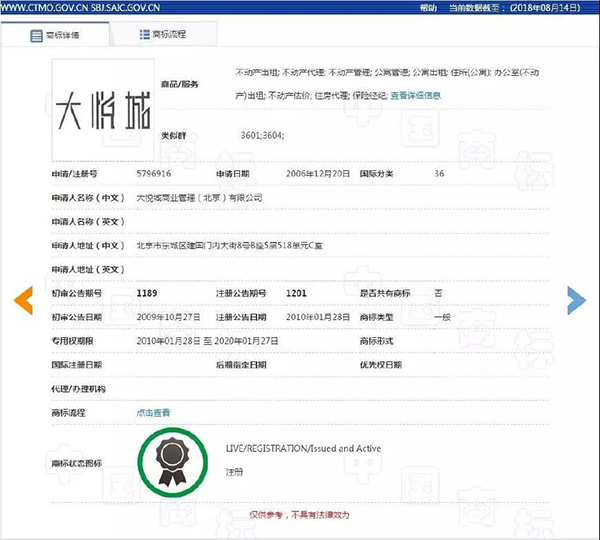Viewport: 600px width, 540px height.
Task: Select the data cutoff date 2018年08月14日
Action: click(545, 8)
